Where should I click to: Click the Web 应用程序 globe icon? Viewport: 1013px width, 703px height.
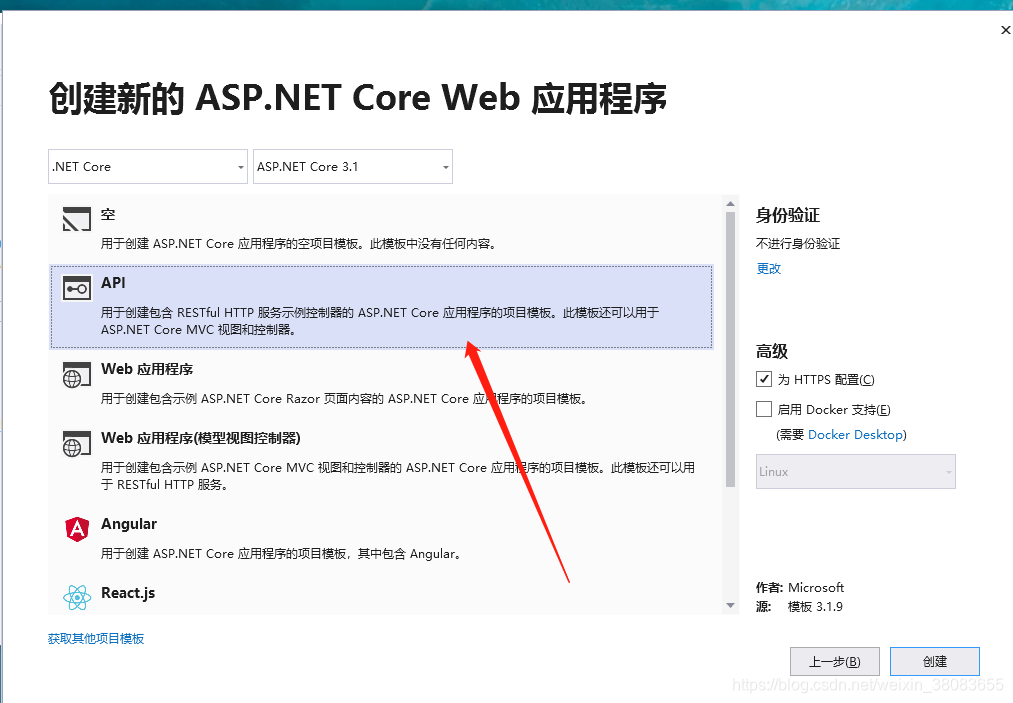point(76,375)
